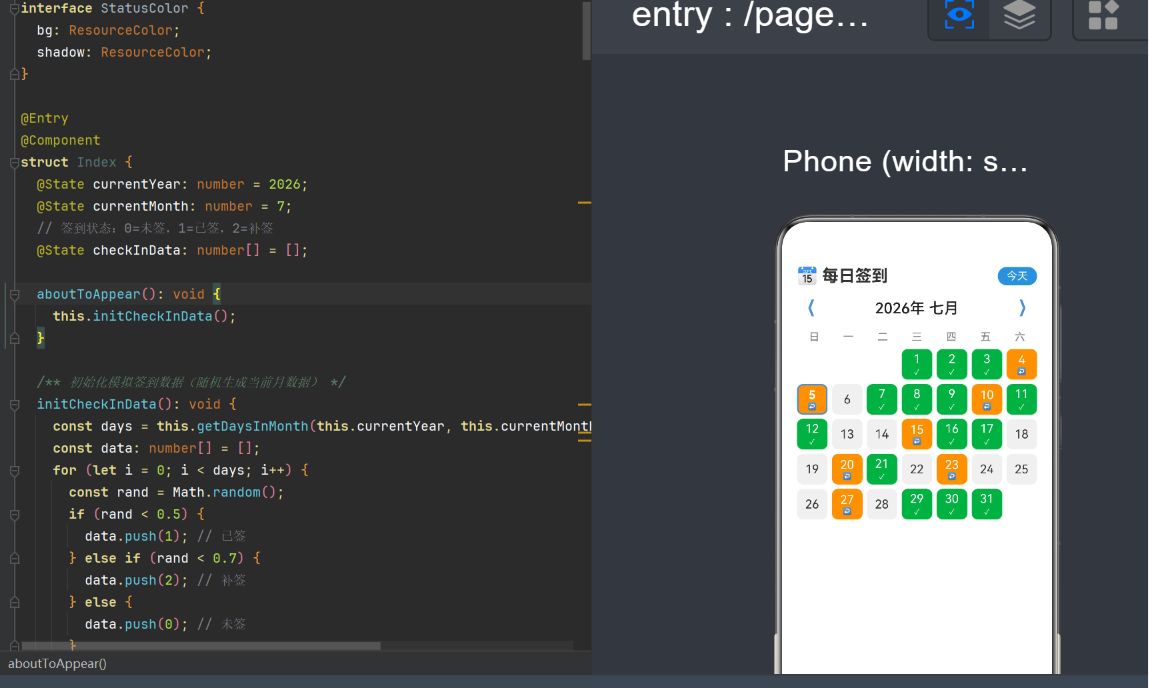
Task: Select orange day 10 in the calendar
Action: click(986, 399)
